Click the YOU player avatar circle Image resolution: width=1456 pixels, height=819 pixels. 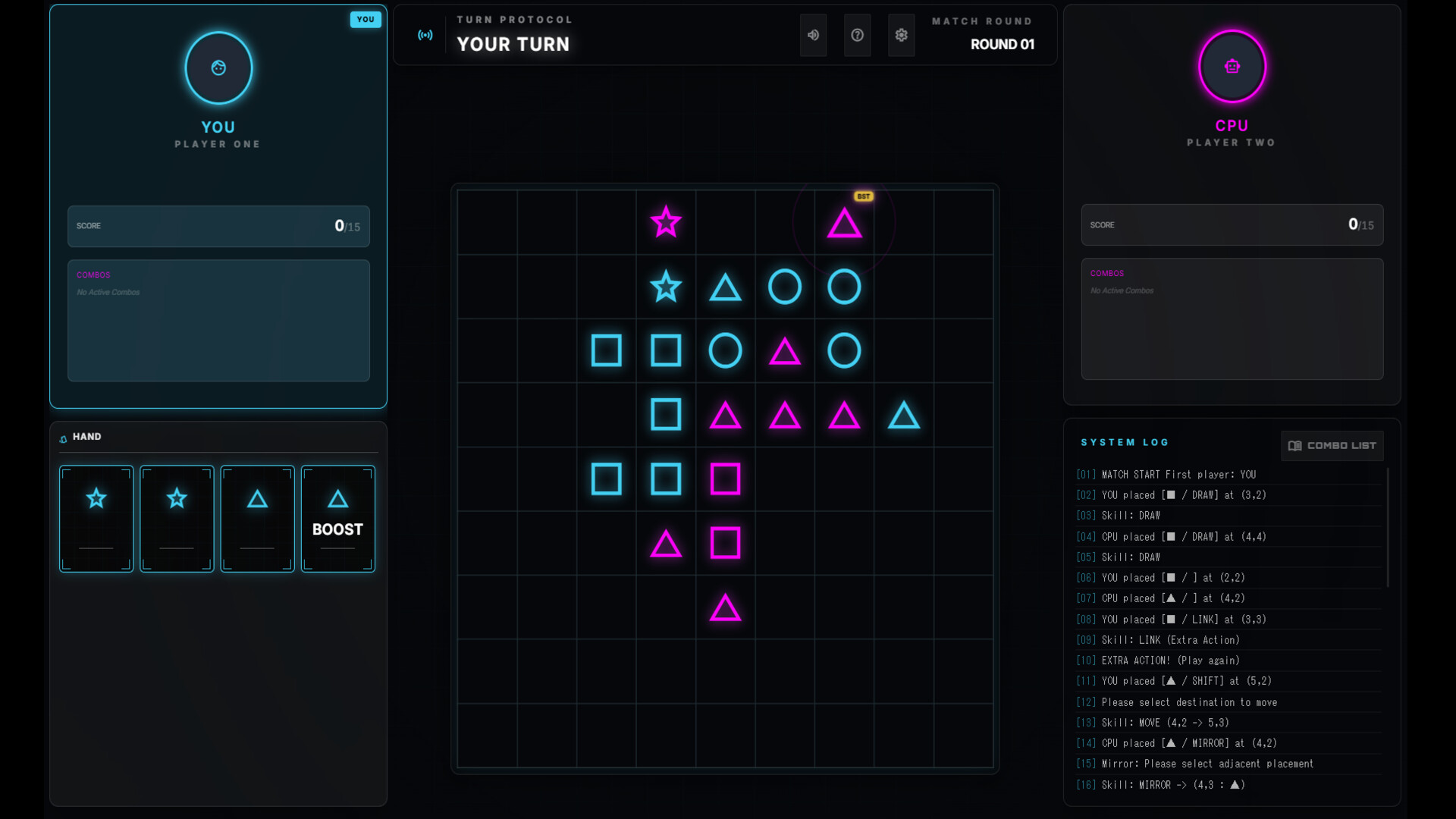point(218,67)
